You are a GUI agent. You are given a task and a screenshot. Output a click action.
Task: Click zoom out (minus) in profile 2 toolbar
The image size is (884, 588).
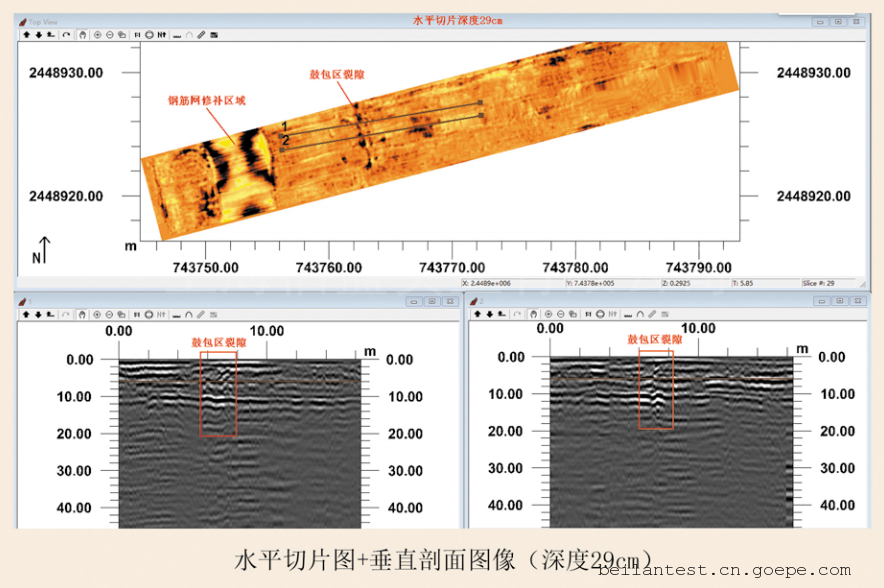coord(561,314)
